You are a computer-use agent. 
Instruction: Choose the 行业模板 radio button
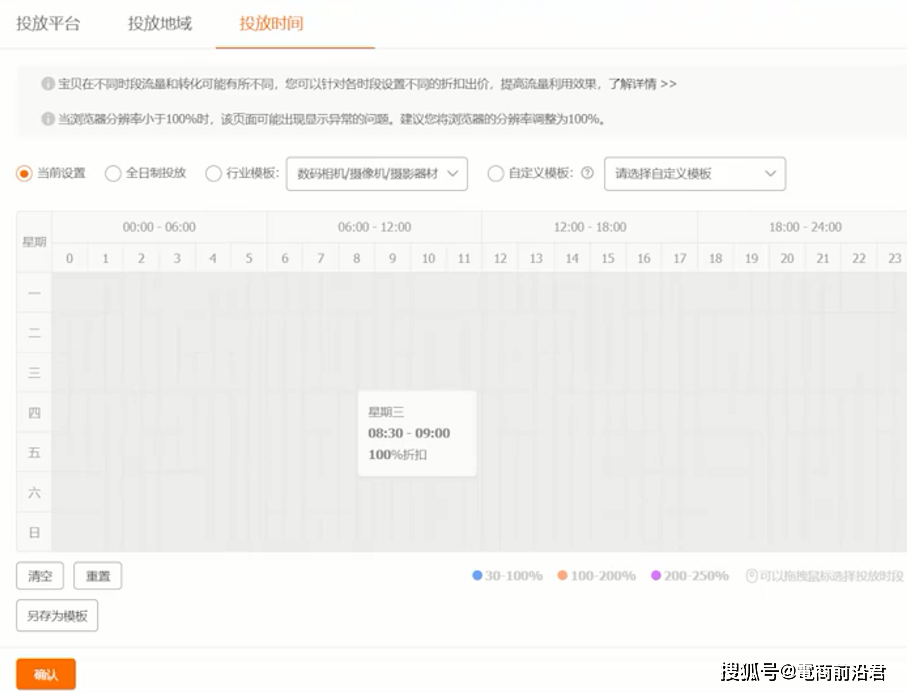(x=213, y=174)
